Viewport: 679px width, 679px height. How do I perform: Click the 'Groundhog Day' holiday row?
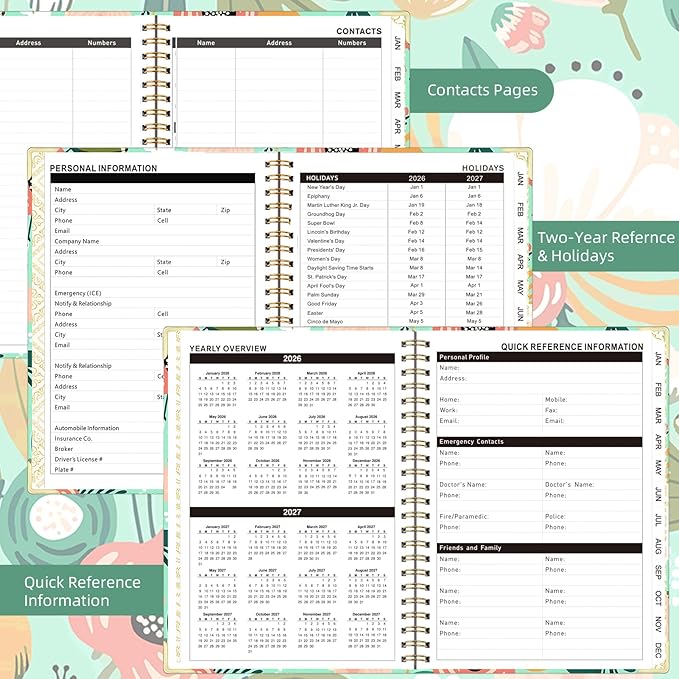[x=402, y=214]
